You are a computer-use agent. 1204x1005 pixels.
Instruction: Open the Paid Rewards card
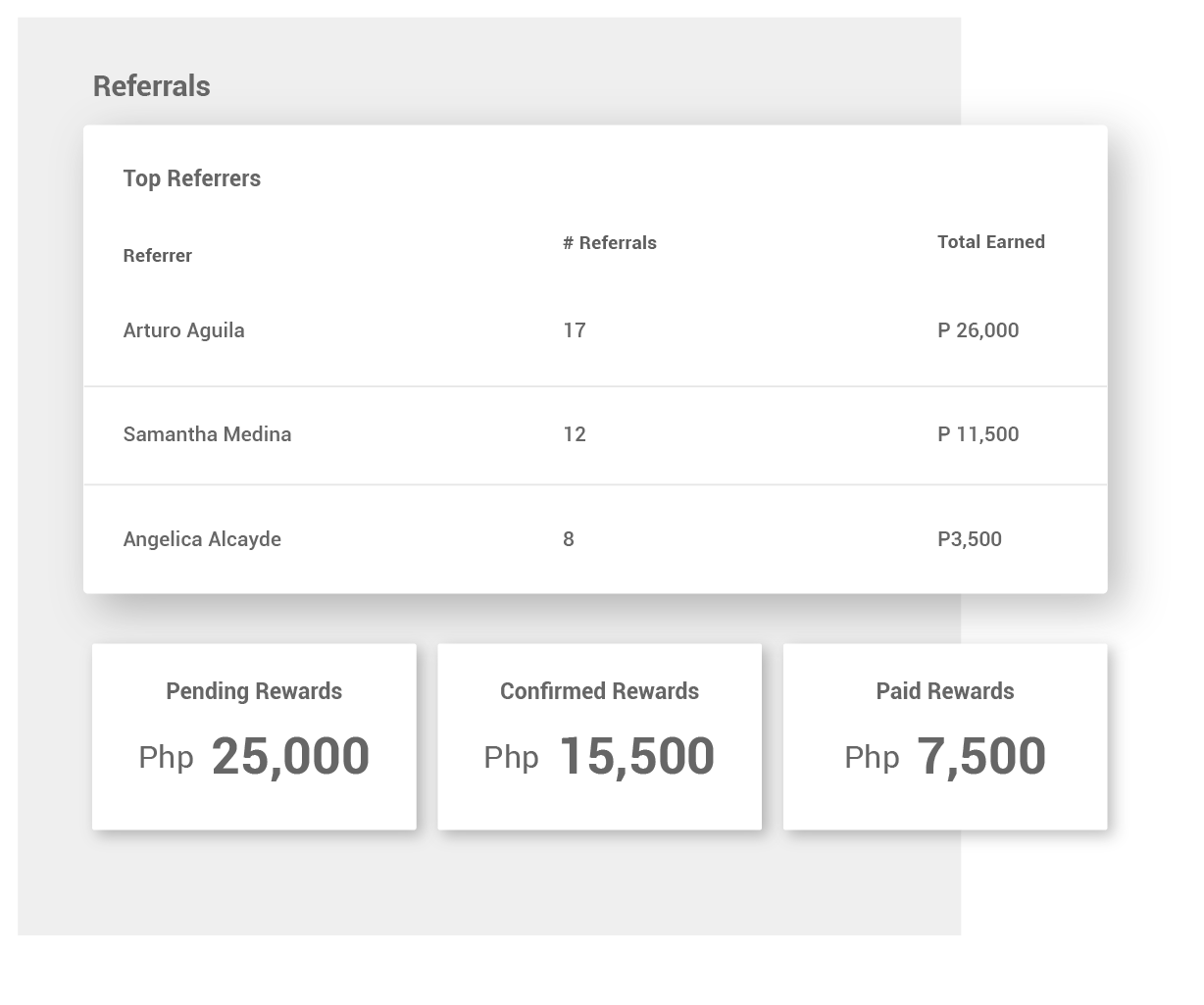coord(945,736)
